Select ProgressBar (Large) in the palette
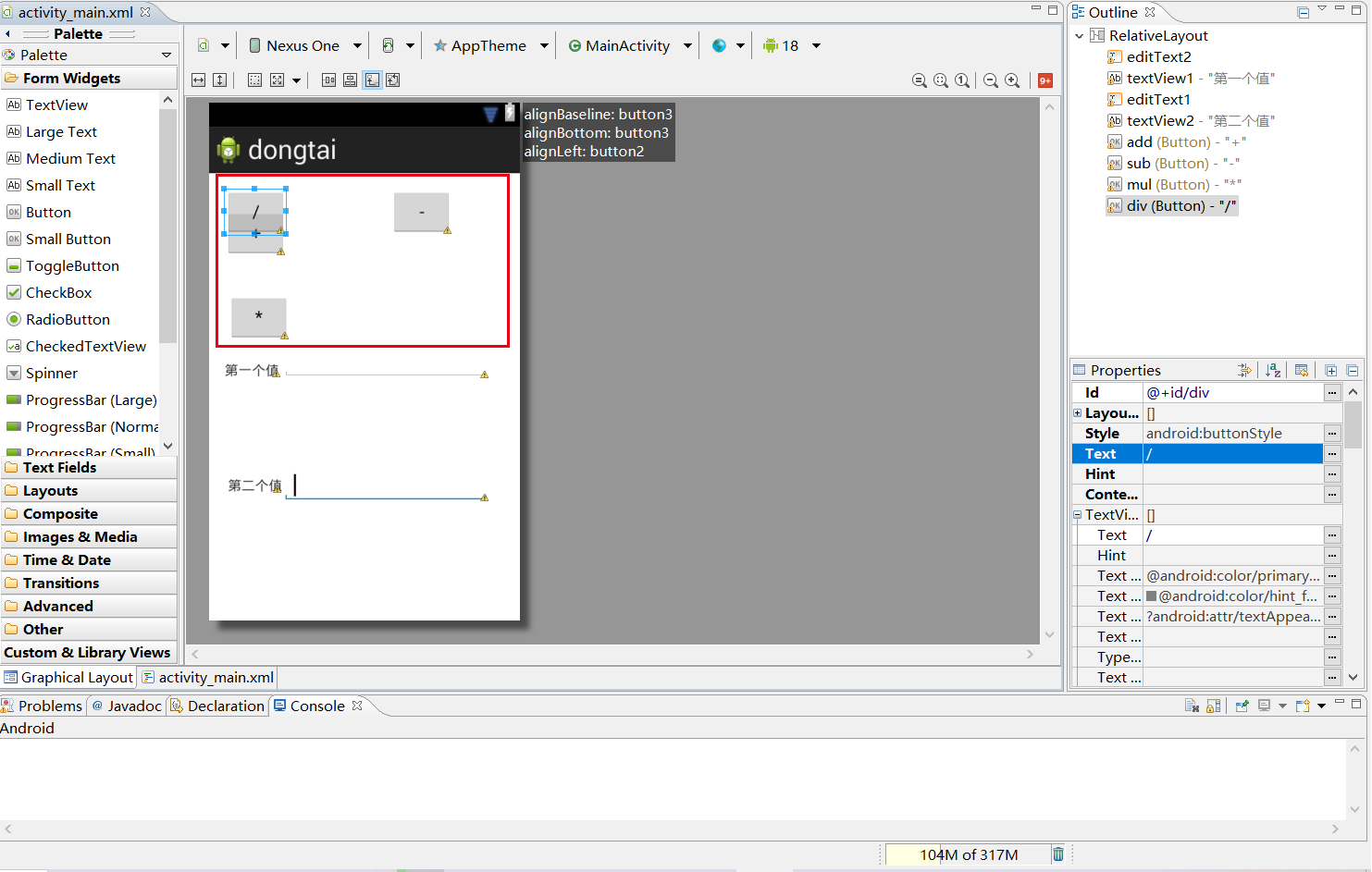 [91, 399]
